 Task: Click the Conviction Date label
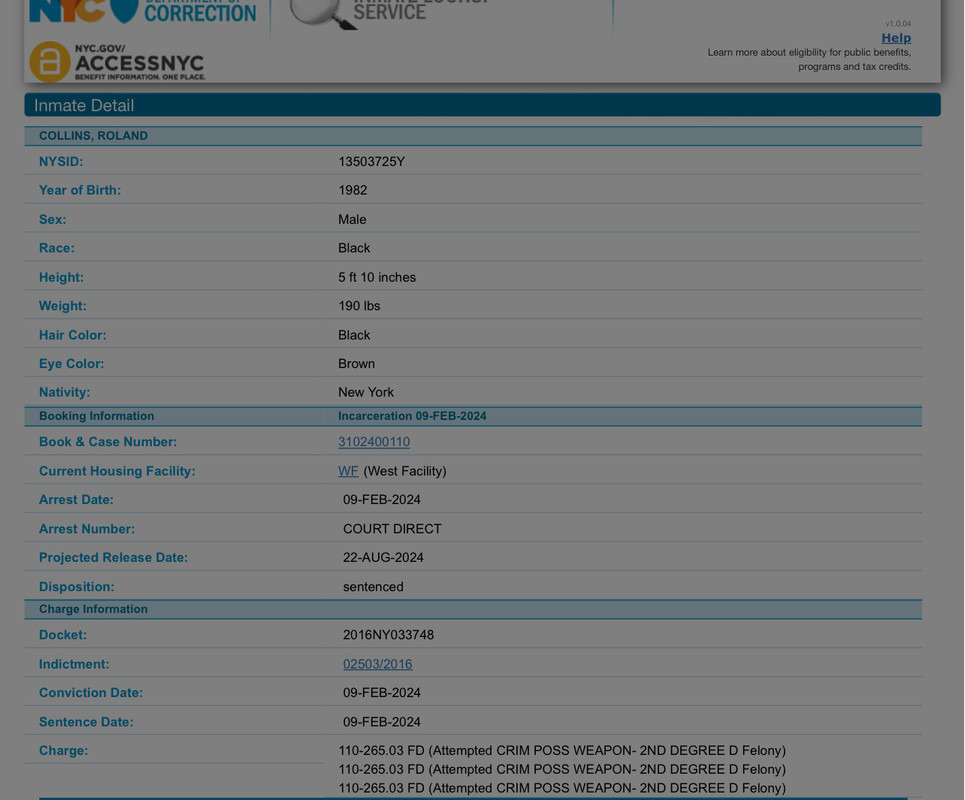coord(91,693)
